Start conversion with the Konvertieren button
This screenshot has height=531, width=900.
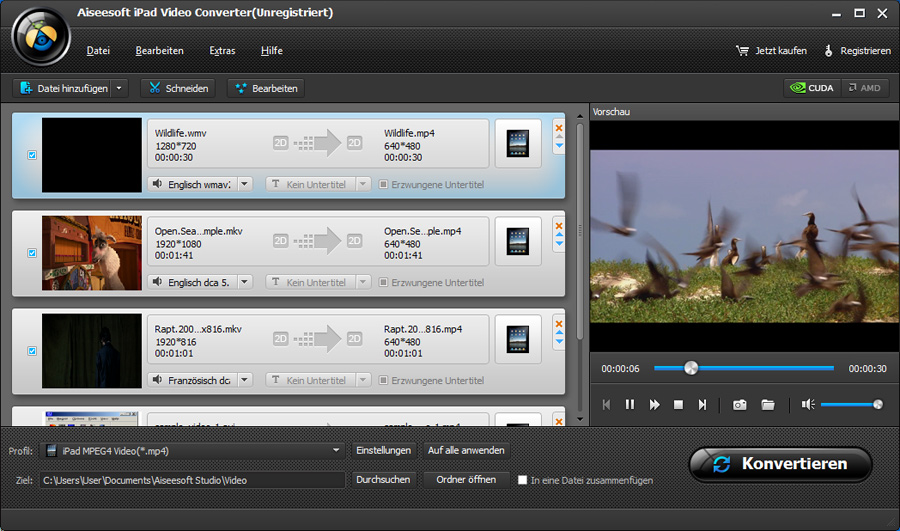click(x=781, y=464)
